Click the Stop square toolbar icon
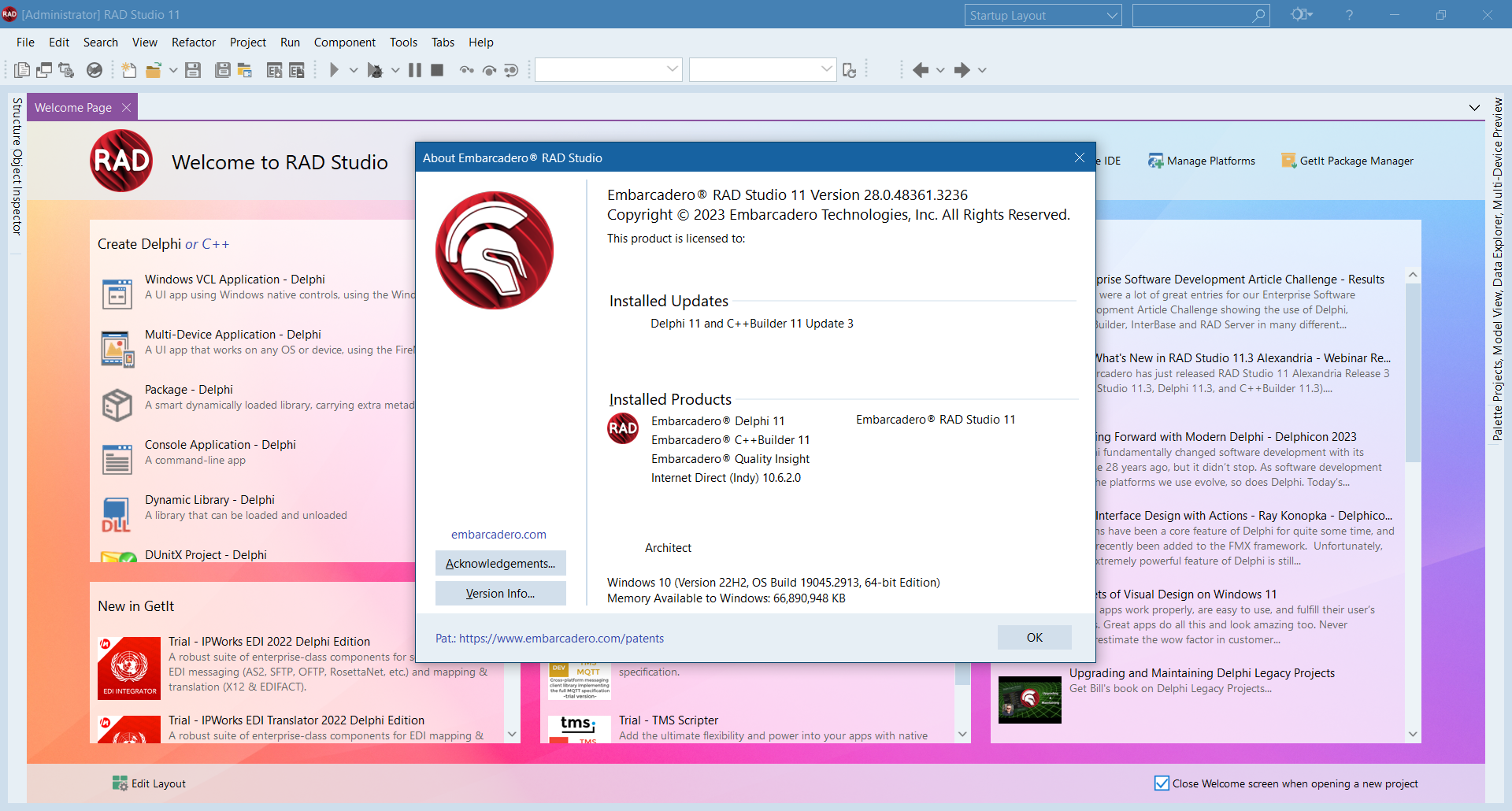Viewport: 1512px width, 811px height. (437, 70)
